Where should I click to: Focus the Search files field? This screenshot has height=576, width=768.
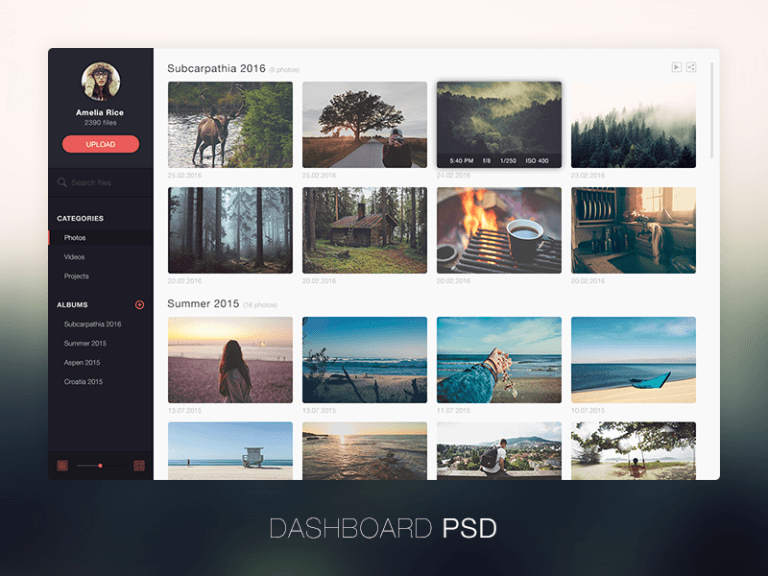[100, 183]
